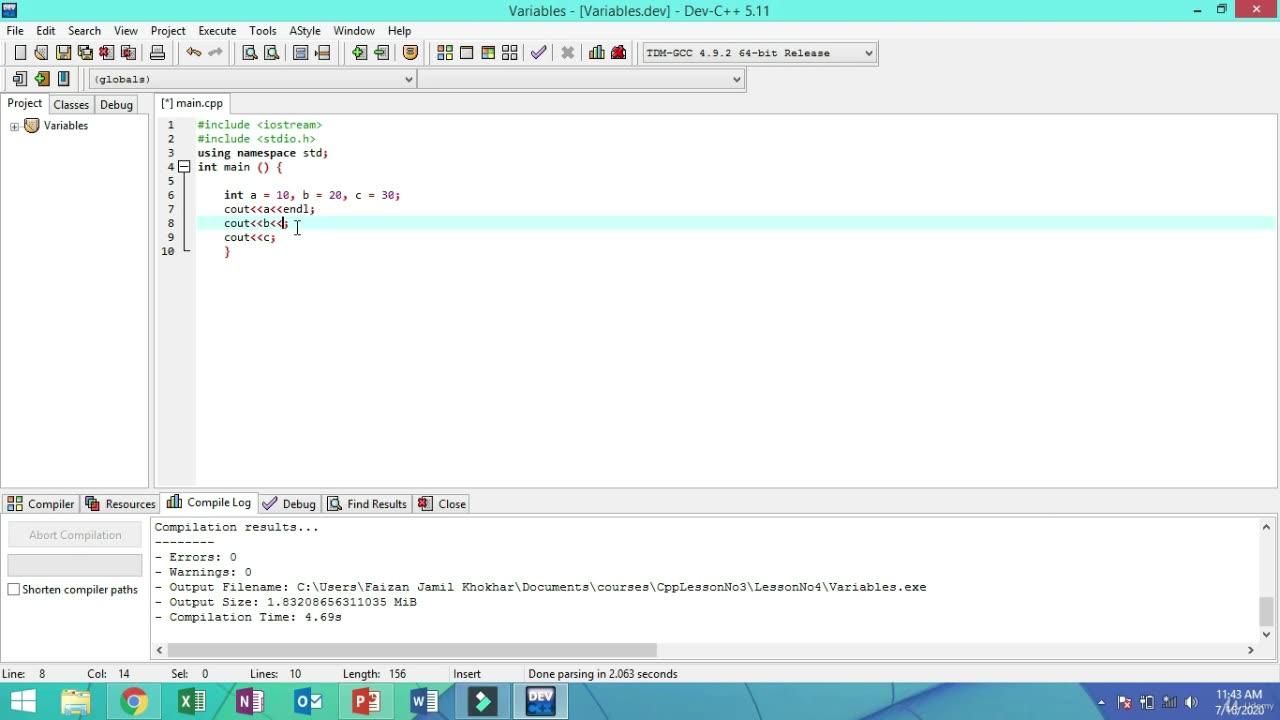Select the Variables project tree item
The width and height of the screenshot is (1280, 720).
click(x=66, y=126)
